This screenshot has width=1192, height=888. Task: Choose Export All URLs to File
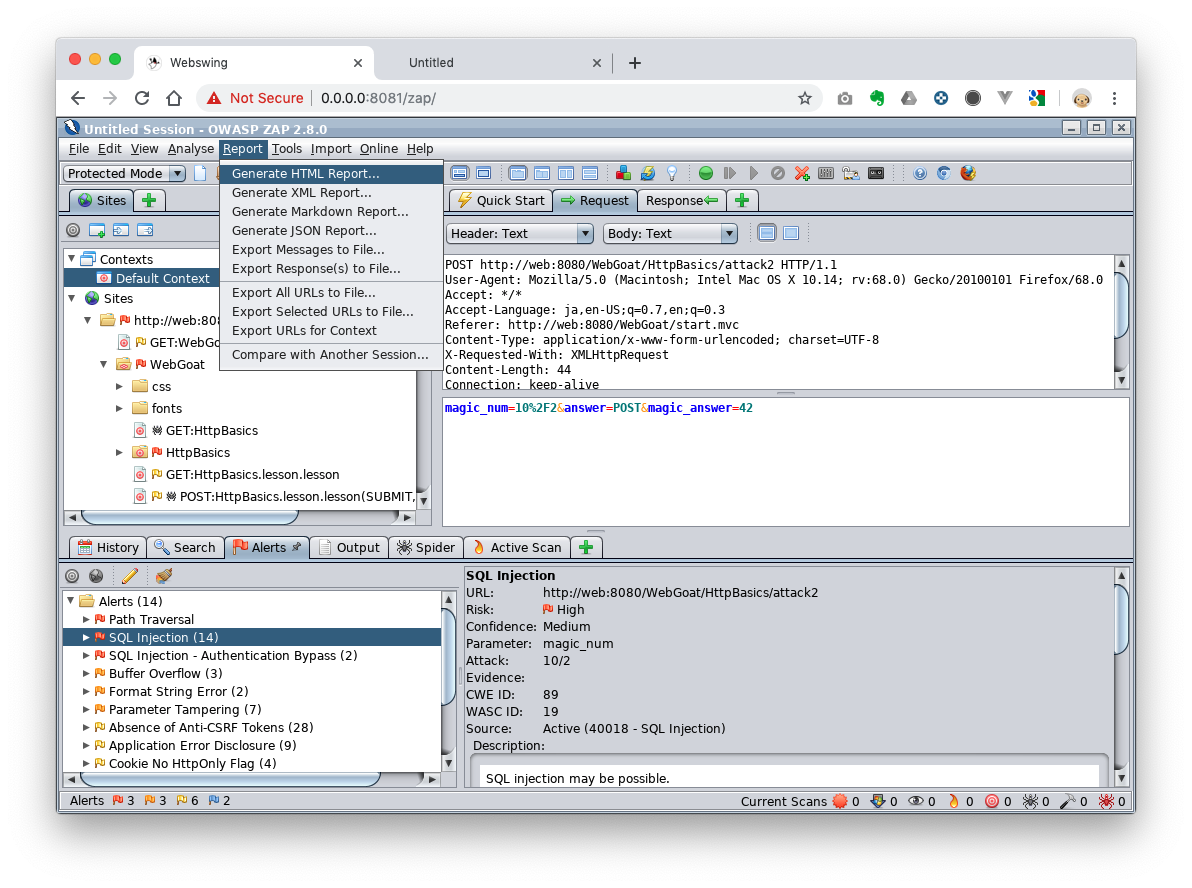pyautogui.click(x=331, y=293)
